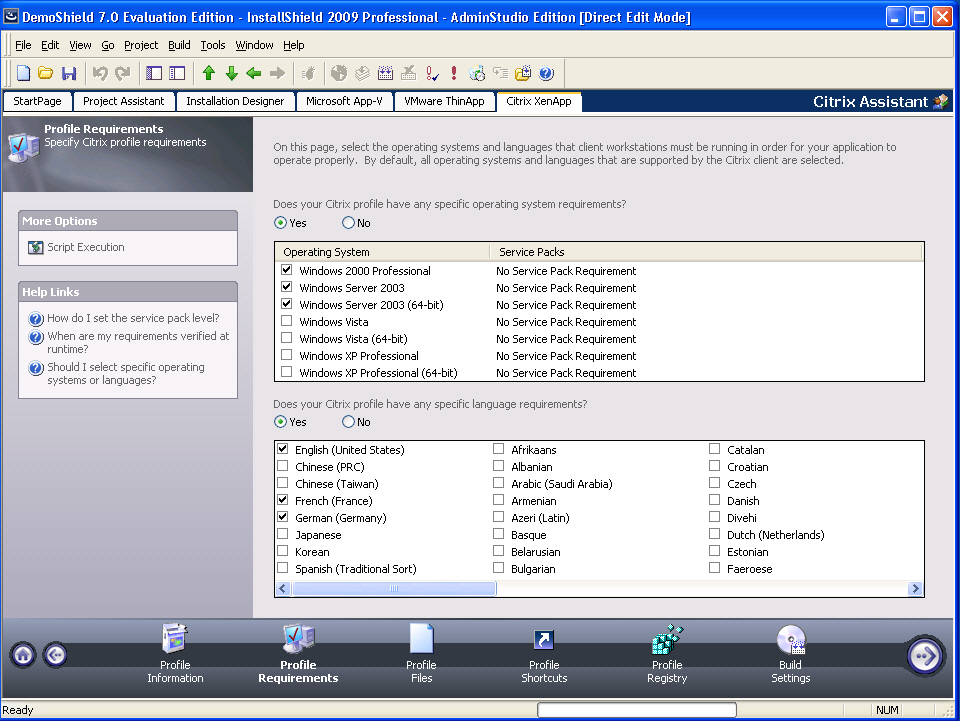Viewport: 960px width, 721px height.
Task: Enable the Windows Vista checkbox
Action: point(288,322)
